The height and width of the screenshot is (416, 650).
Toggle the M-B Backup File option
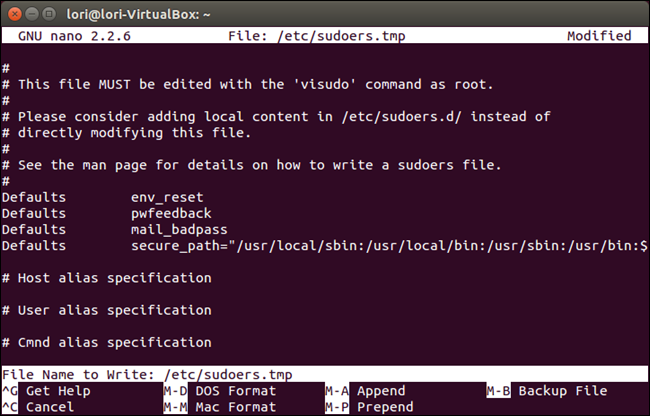547,391
